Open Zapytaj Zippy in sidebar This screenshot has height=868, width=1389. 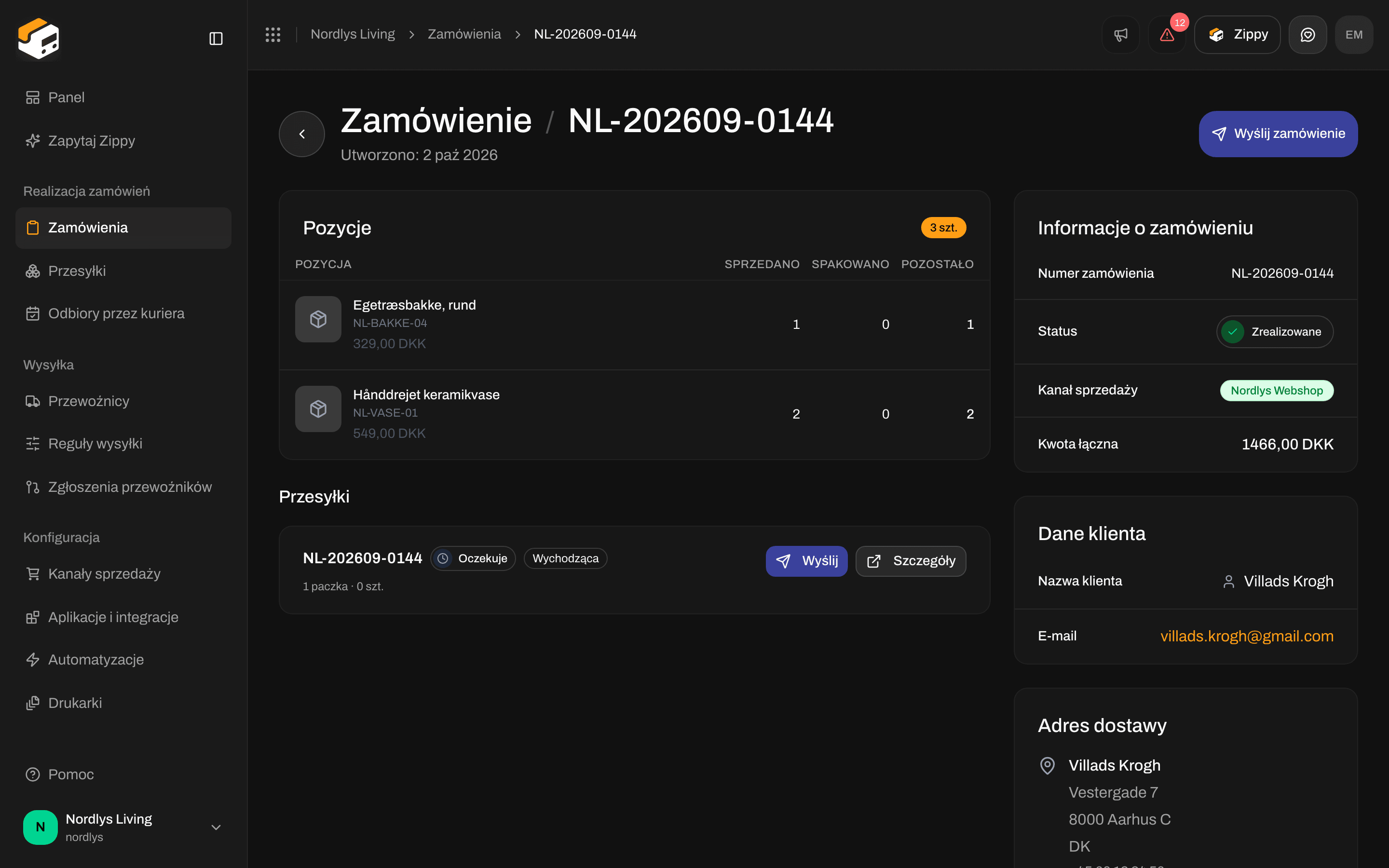point(123,141)
